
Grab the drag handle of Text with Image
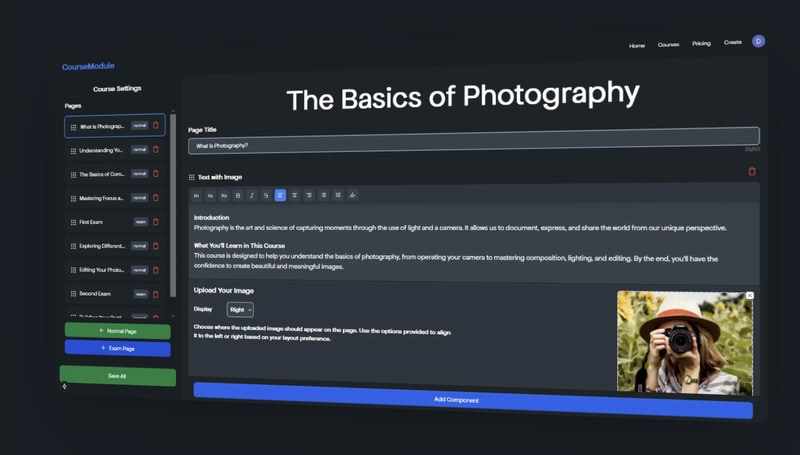pos(192,177)
